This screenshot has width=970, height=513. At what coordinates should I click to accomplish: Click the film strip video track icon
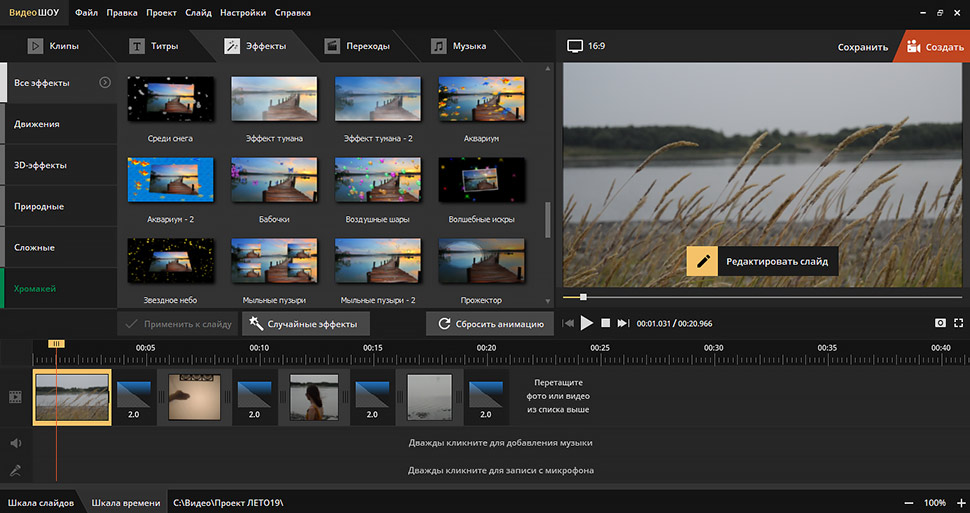(15, 397)
